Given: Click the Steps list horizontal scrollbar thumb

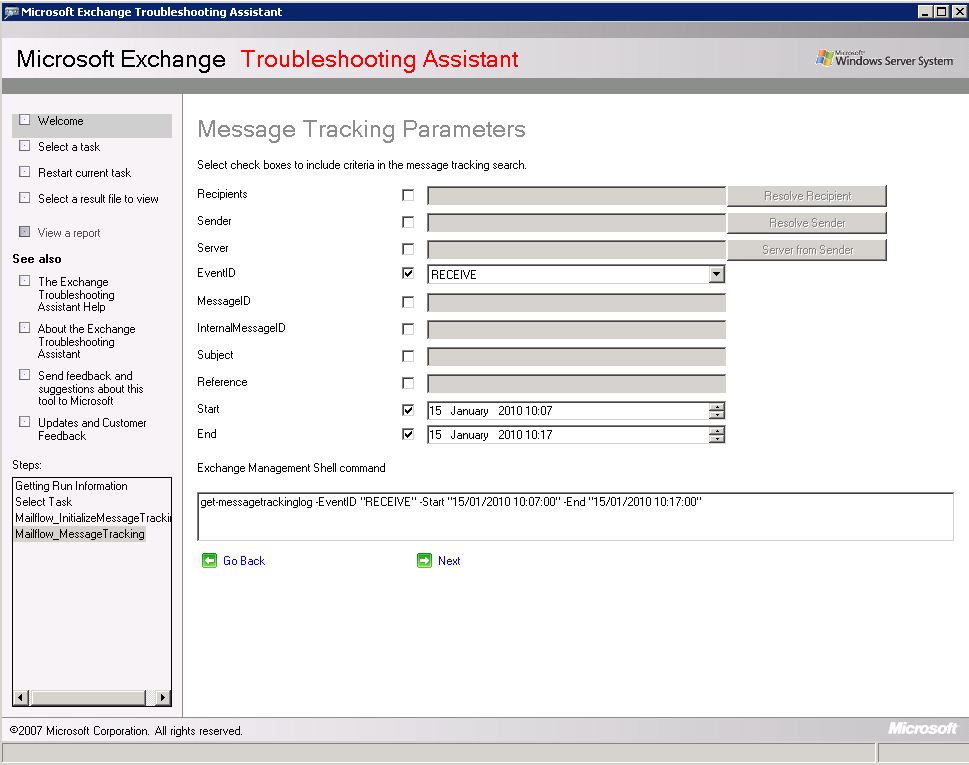Looking at the screenshot, I should point(88,698).
